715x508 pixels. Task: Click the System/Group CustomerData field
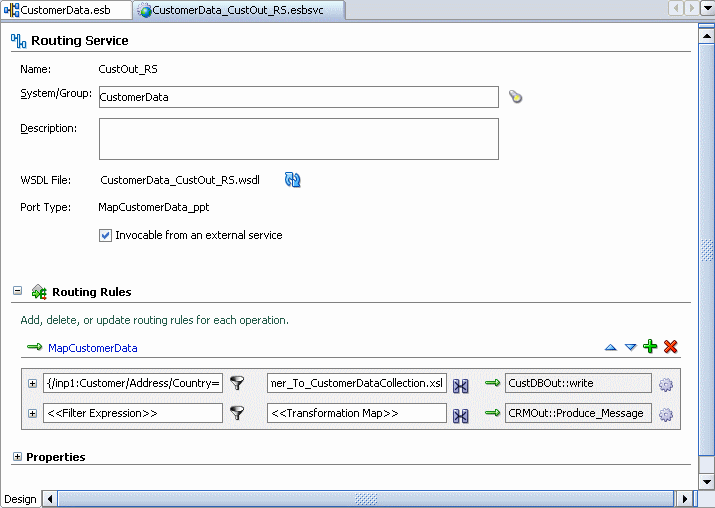click(299, 97)
